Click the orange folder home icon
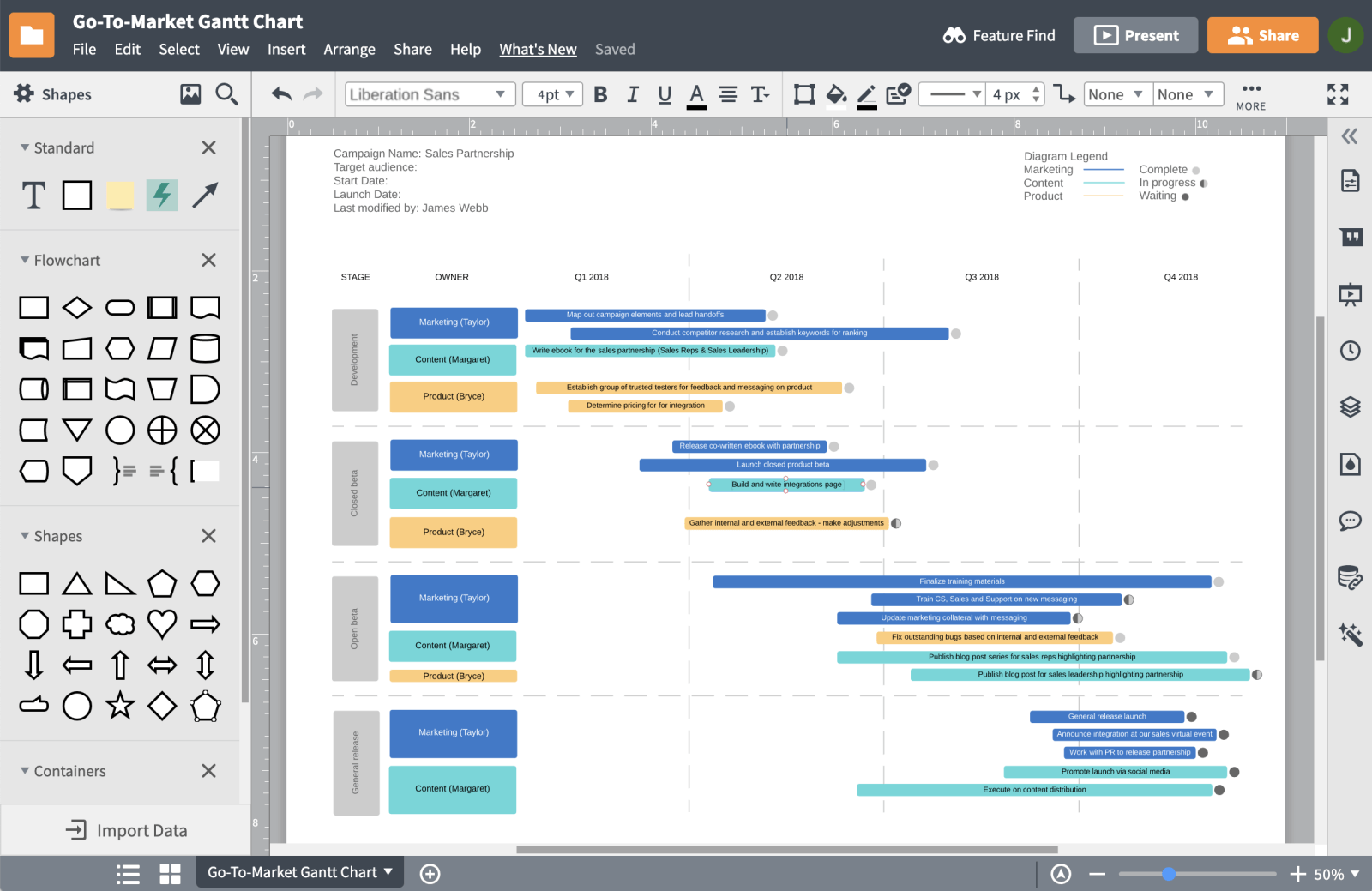The height and width of the screenshot is (891, 1372). coord(32,35)
